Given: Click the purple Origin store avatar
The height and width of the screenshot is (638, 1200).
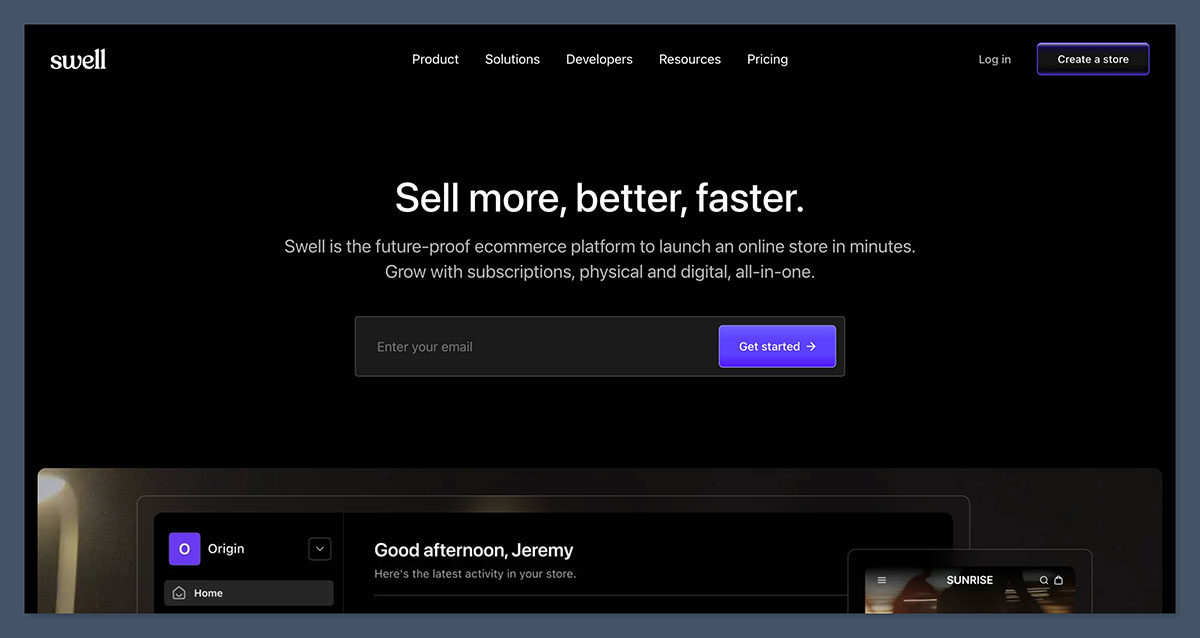Looking at the screenshot, I should click(184, 548).
